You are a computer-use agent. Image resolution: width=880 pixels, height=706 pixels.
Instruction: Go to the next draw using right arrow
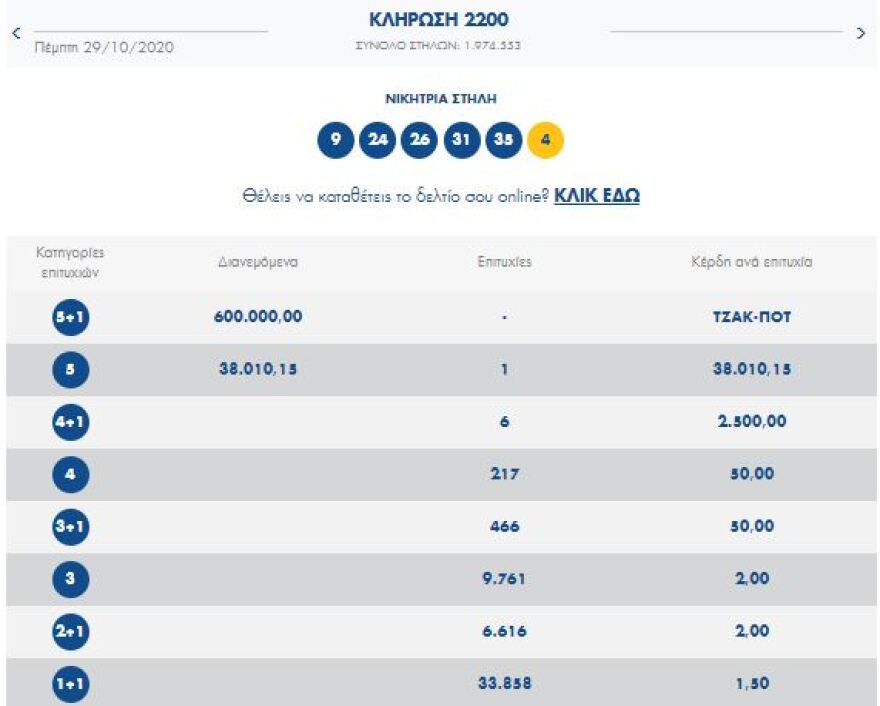pyautogui.click(x=862, y=33)
